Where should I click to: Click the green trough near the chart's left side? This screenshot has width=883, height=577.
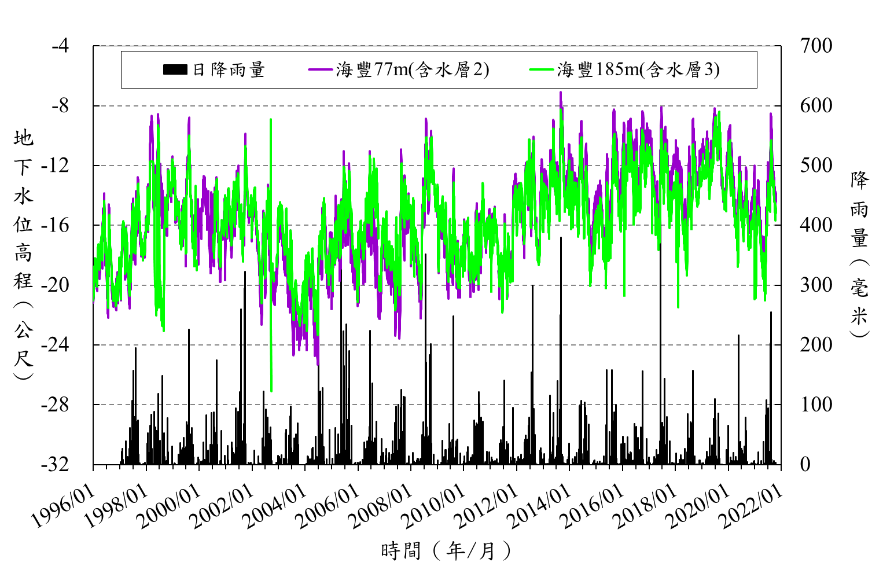tap(163, 330)
